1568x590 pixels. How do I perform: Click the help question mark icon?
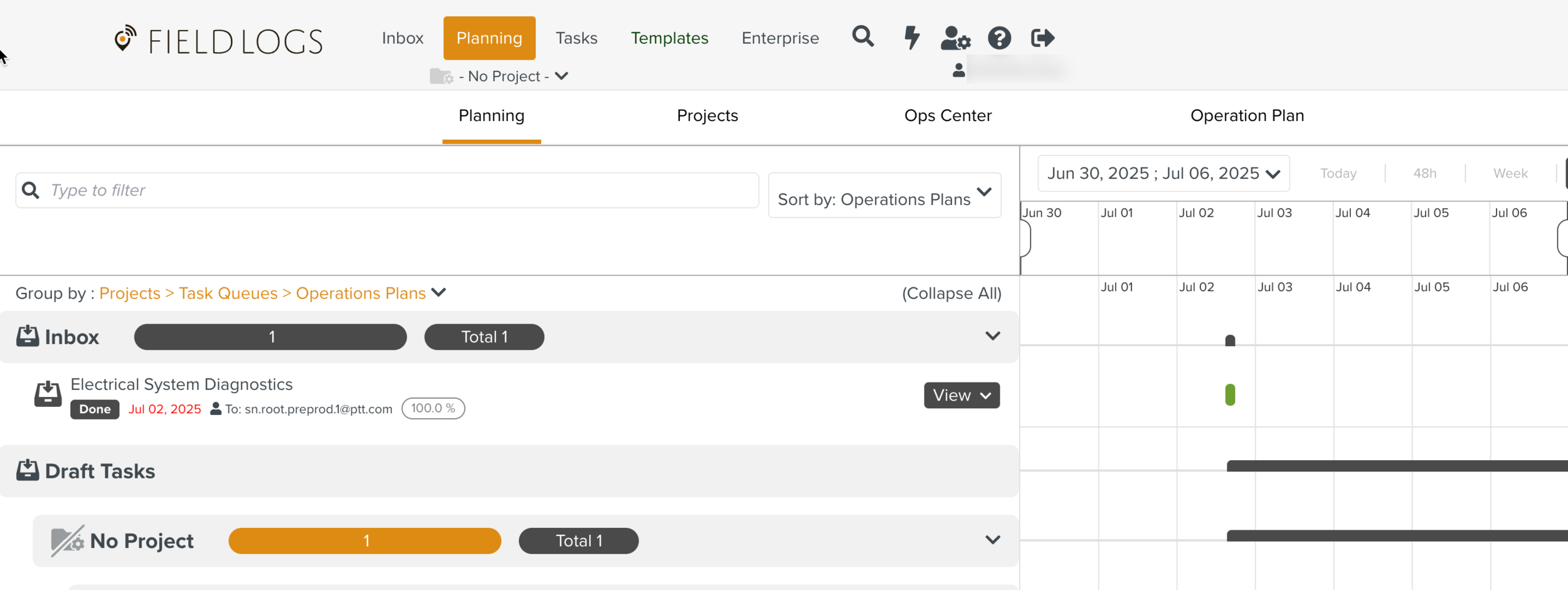(999, 38)
